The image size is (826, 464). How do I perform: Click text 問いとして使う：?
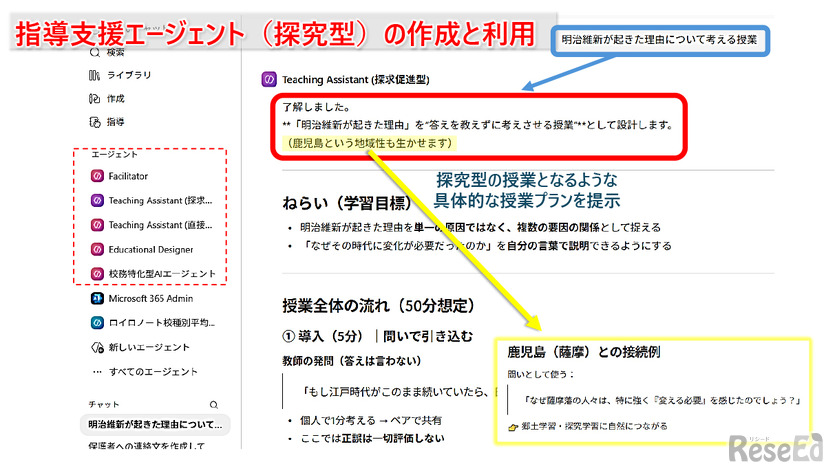click(x=541, y=374)
